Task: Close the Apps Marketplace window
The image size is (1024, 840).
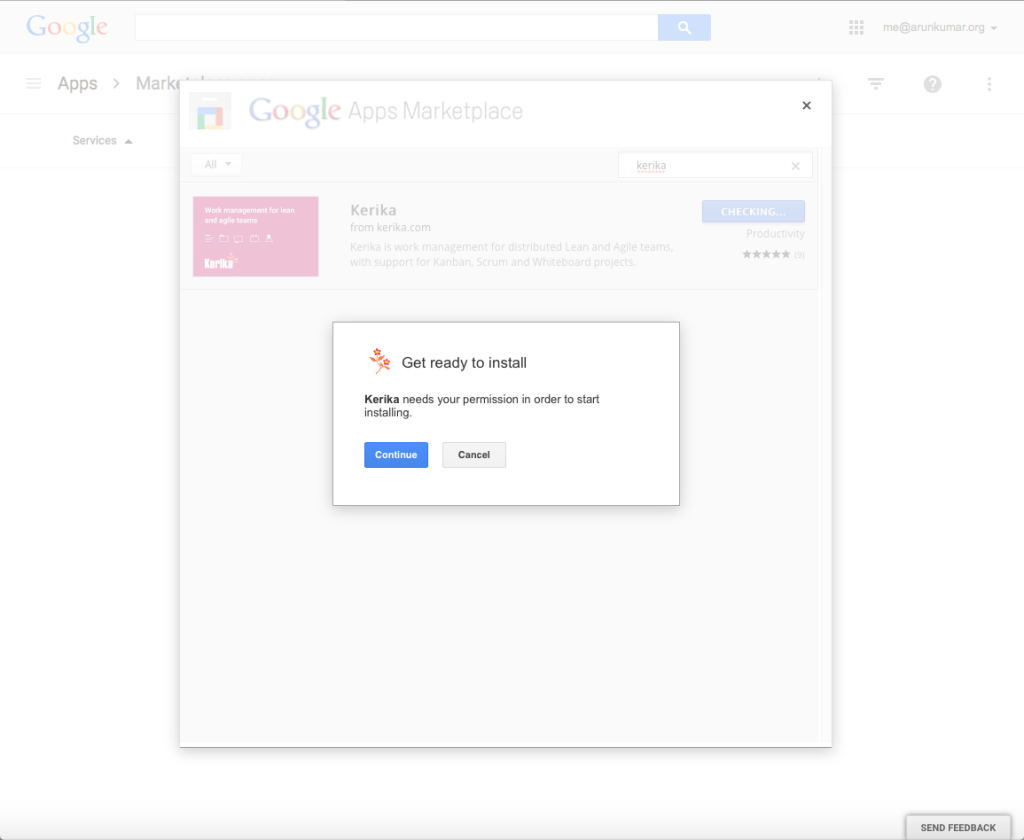Action: click(807, 105)
